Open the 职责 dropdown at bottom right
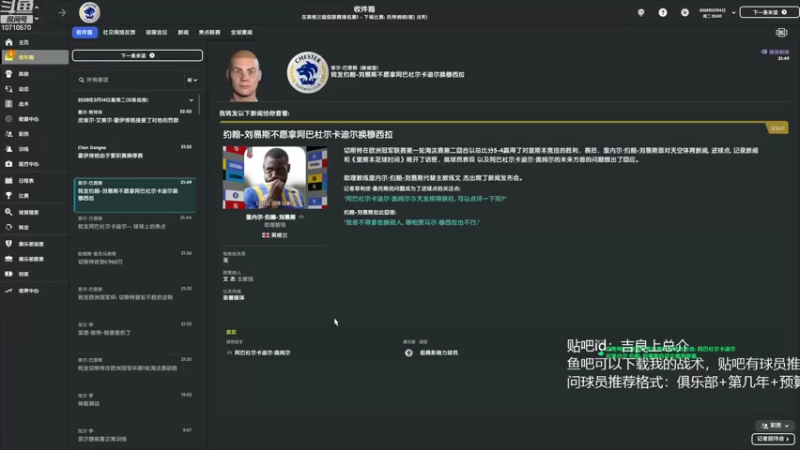The width and height of the screenshot is (800, 450). pyautogui.click(x=774, y=425)
